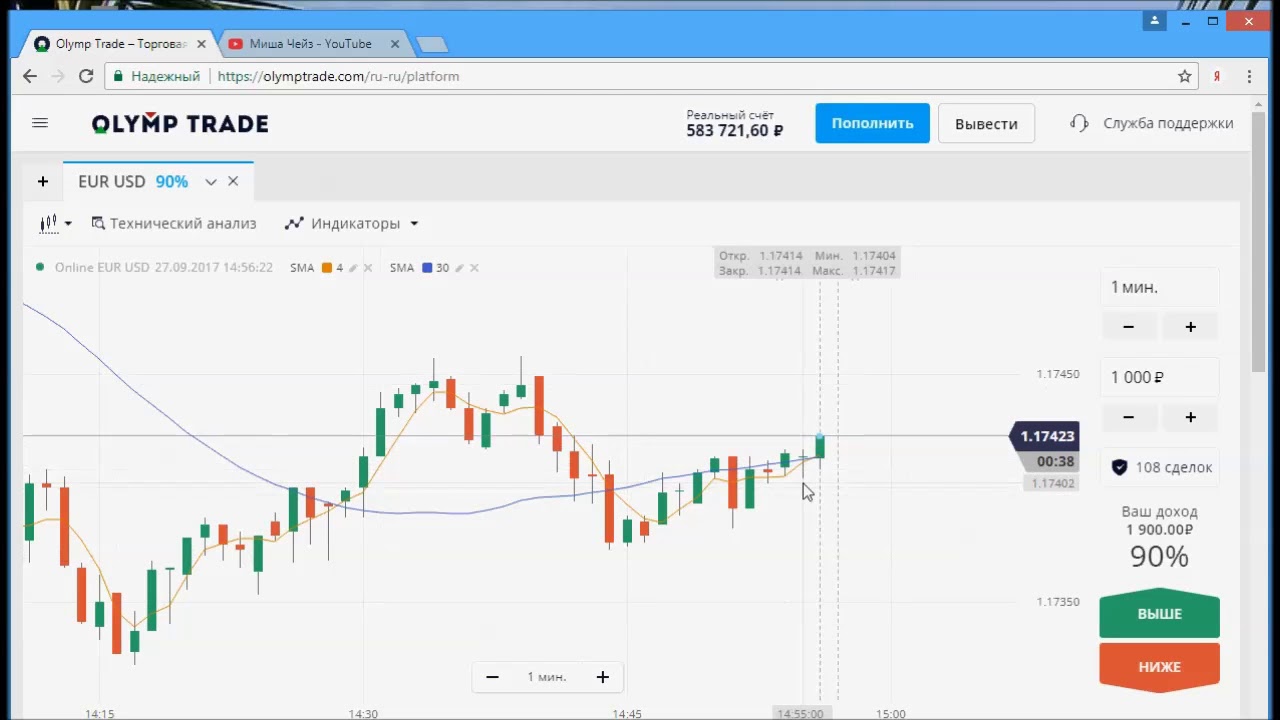The width and height of the screenshot is (1280, 720).
Task: Bookmark this page with star
Action: click(x=1185, y=76)
